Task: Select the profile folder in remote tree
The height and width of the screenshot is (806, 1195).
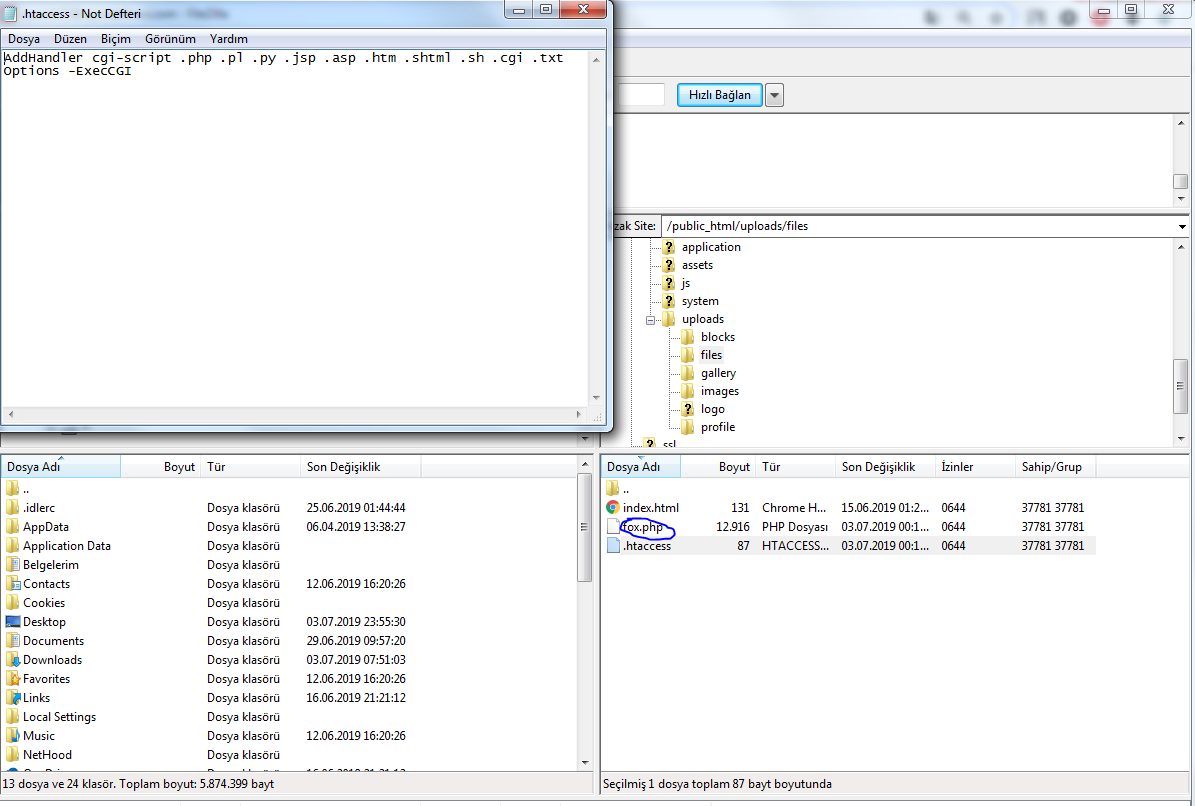Action: point(718,427)
